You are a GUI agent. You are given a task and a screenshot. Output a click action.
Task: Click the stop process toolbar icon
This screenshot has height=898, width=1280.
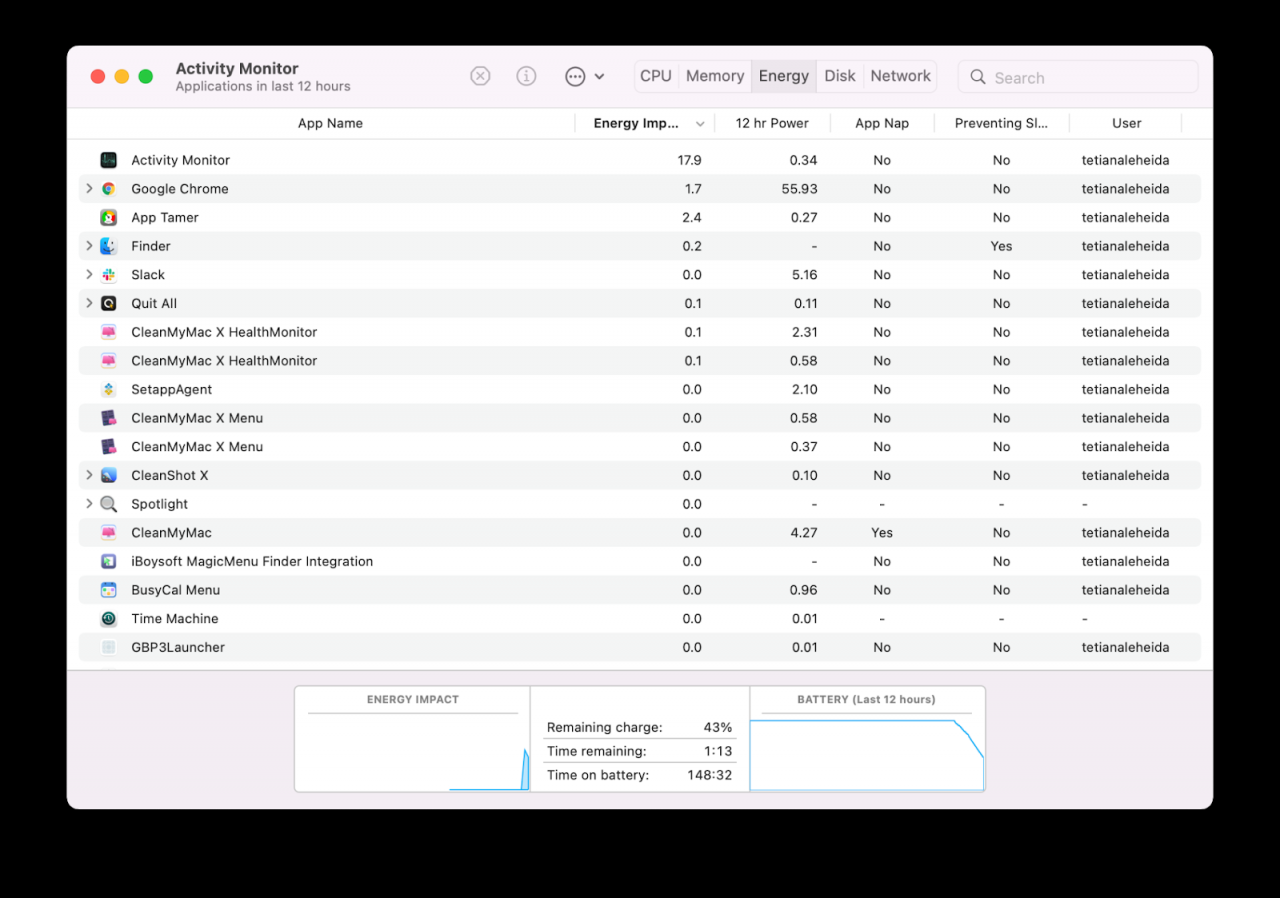480,76
